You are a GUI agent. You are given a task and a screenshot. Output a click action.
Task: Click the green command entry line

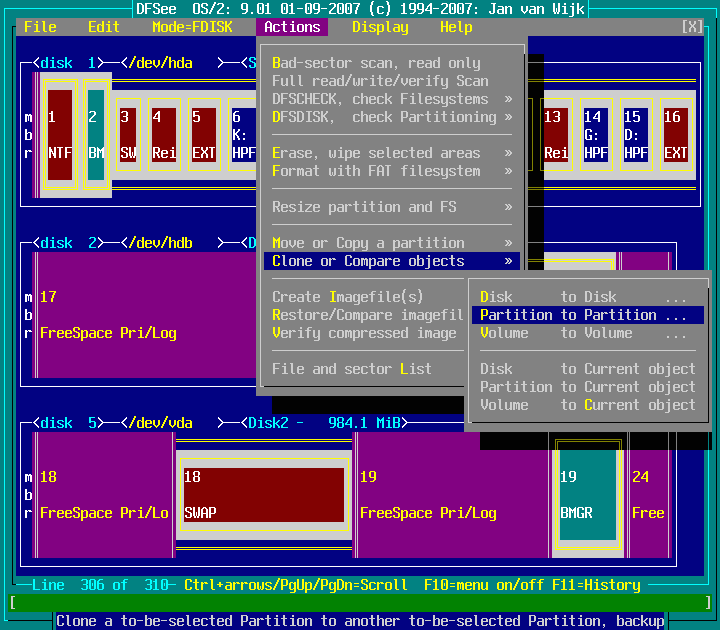360,603
